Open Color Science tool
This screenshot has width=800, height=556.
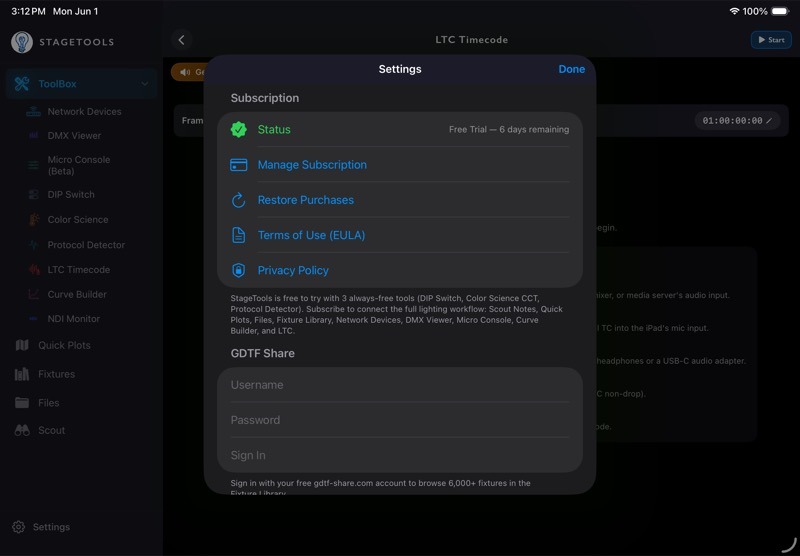pyautogui.click(x=78, y=219)
